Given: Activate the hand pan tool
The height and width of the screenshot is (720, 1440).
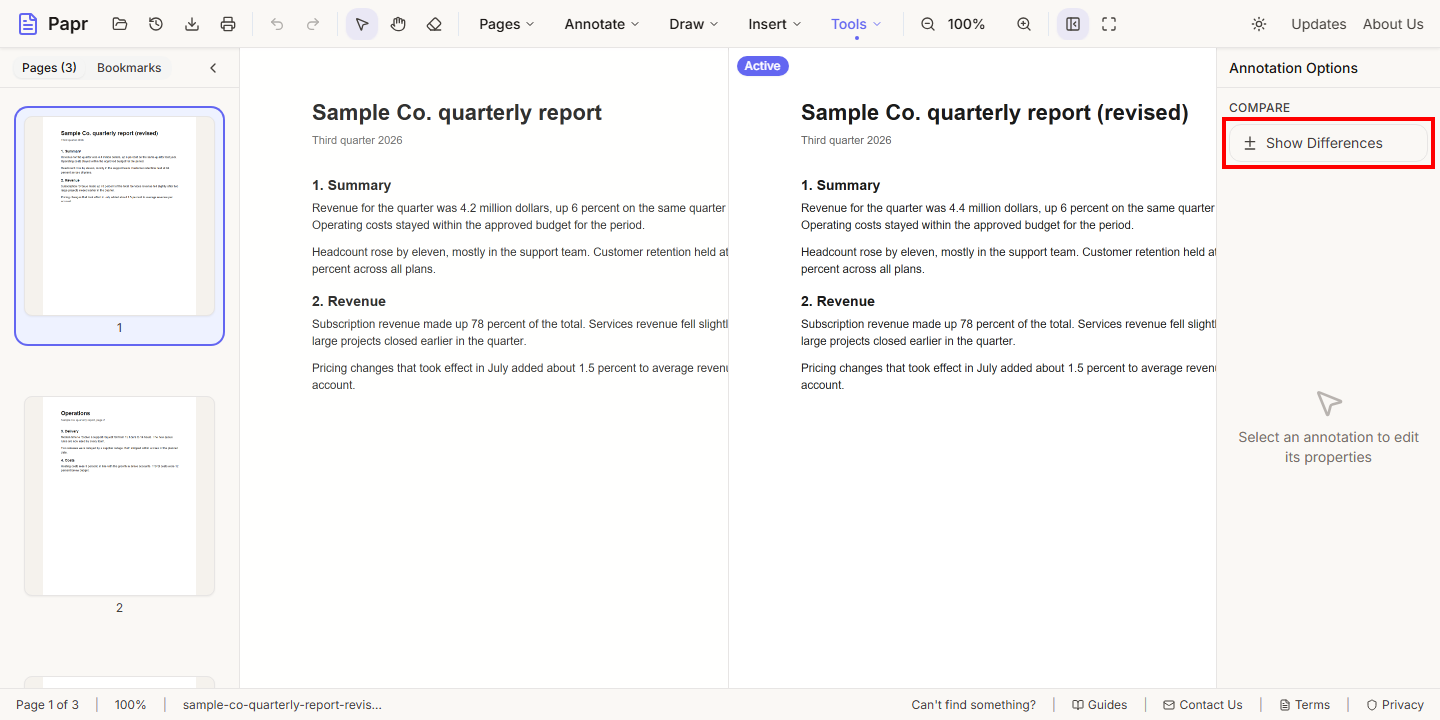Looking at the screenshot, I should (398, 24).
